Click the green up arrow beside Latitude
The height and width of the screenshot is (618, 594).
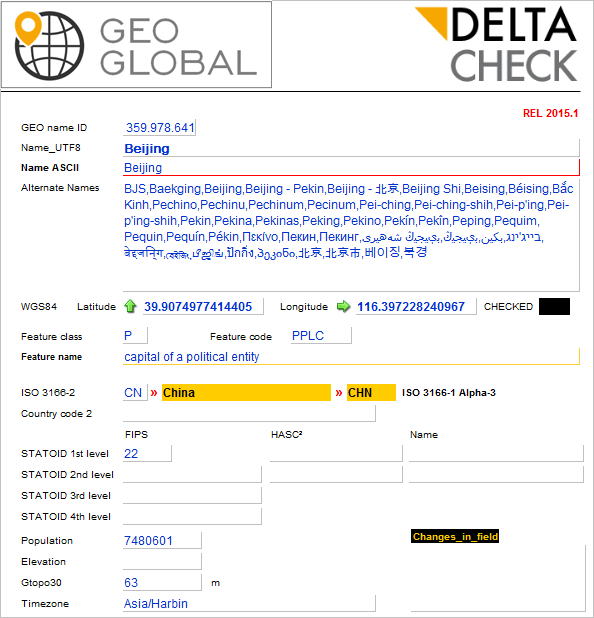point(130,306)
